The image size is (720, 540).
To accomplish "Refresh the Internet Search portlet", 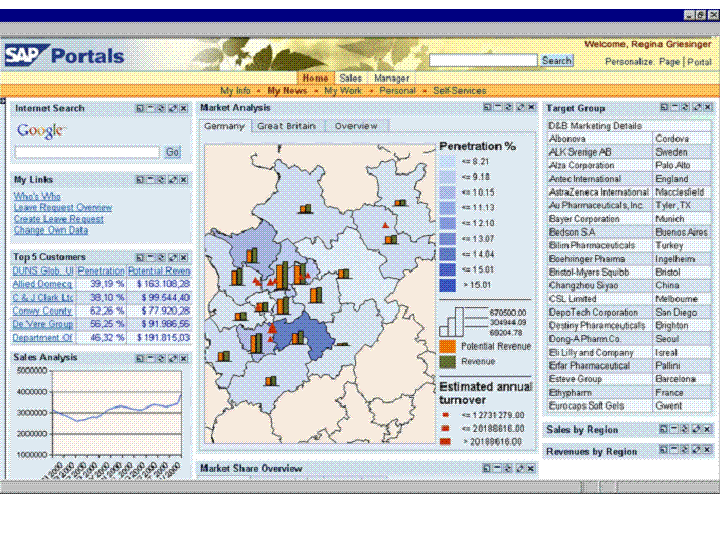I will point(161,108).
